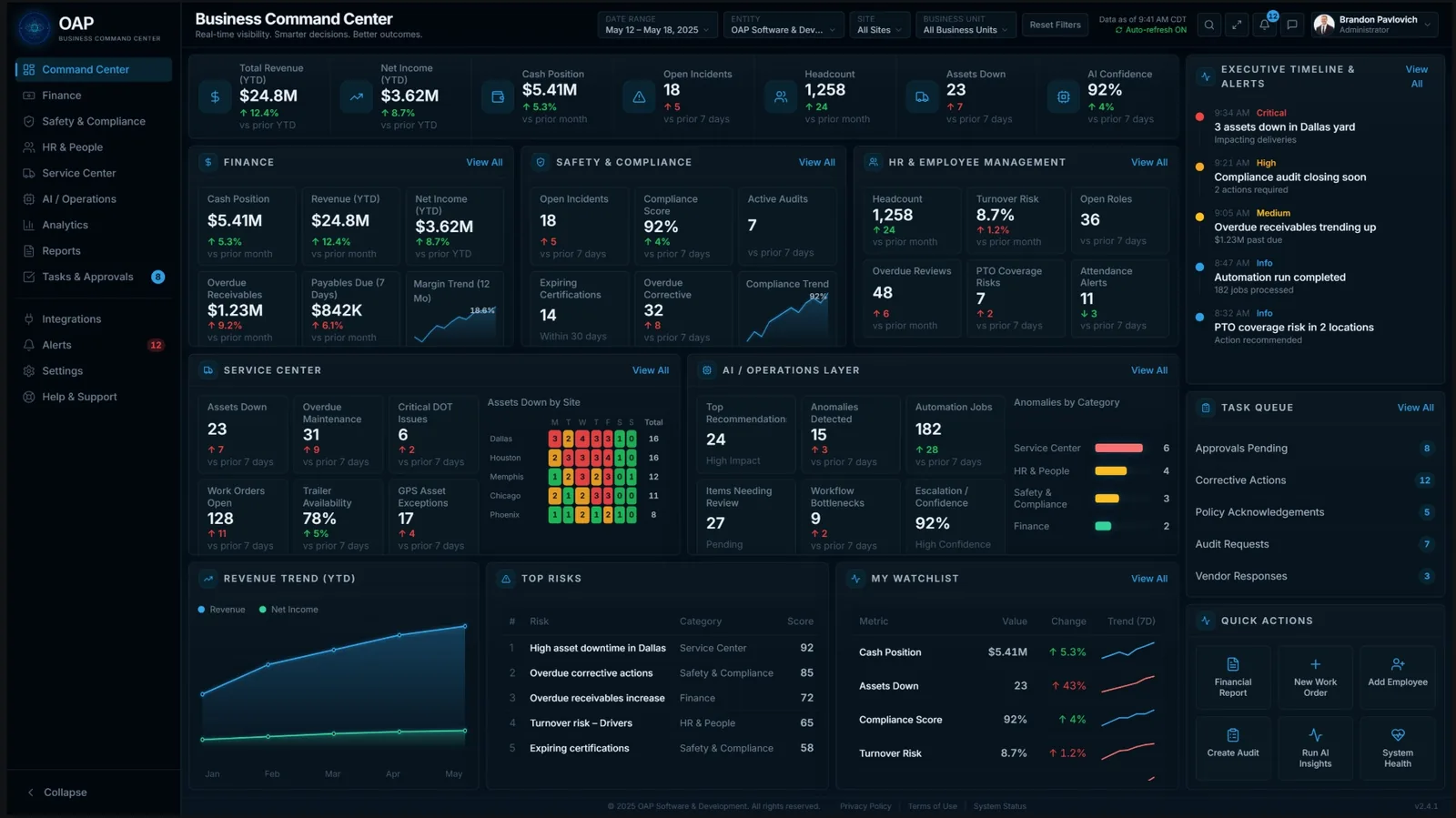This screenshot has width=1456, height=818.
Task: Click the Financial Report quick action icon
Action: click(x=1233, y=664)
